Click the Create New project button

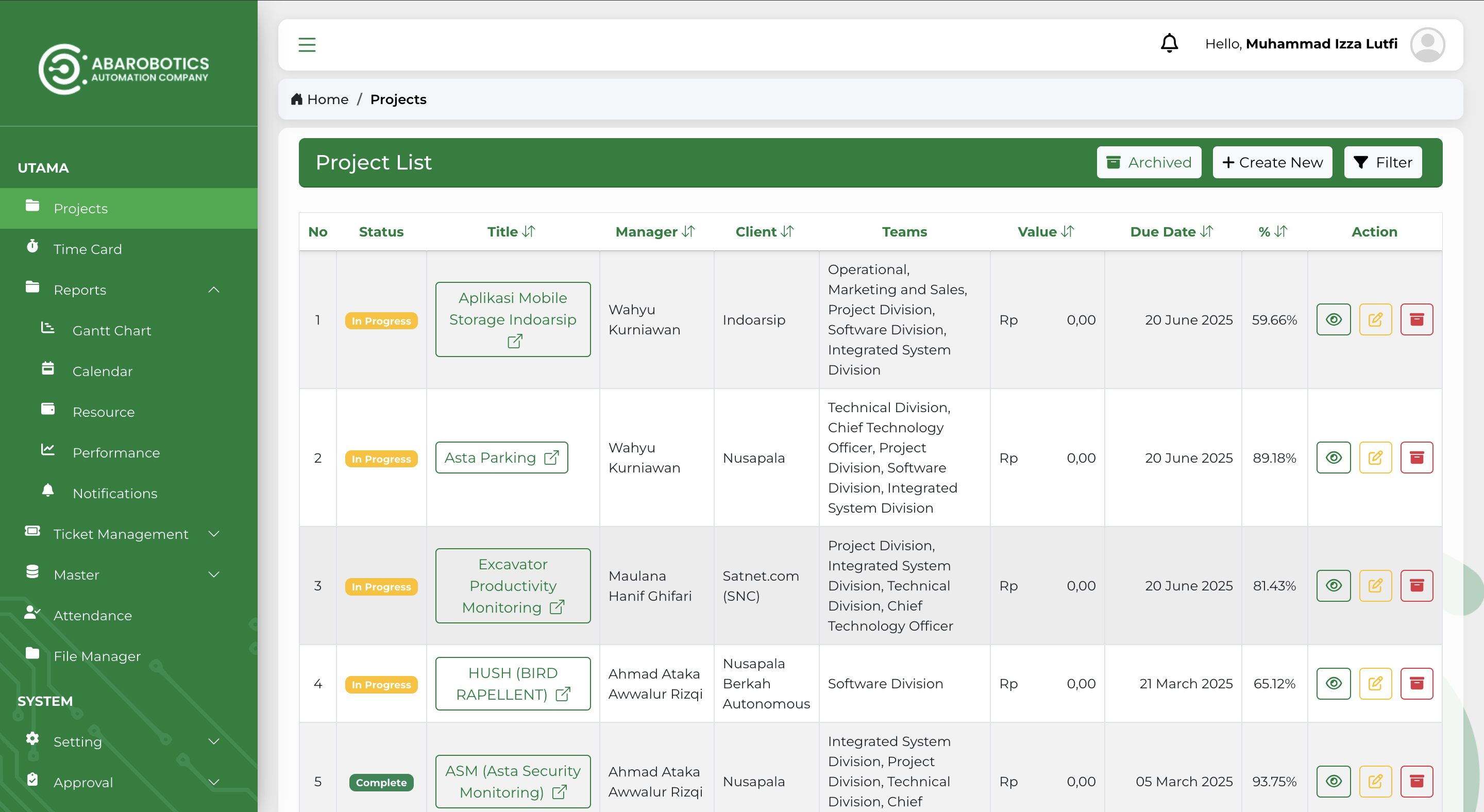point(1273,162)
